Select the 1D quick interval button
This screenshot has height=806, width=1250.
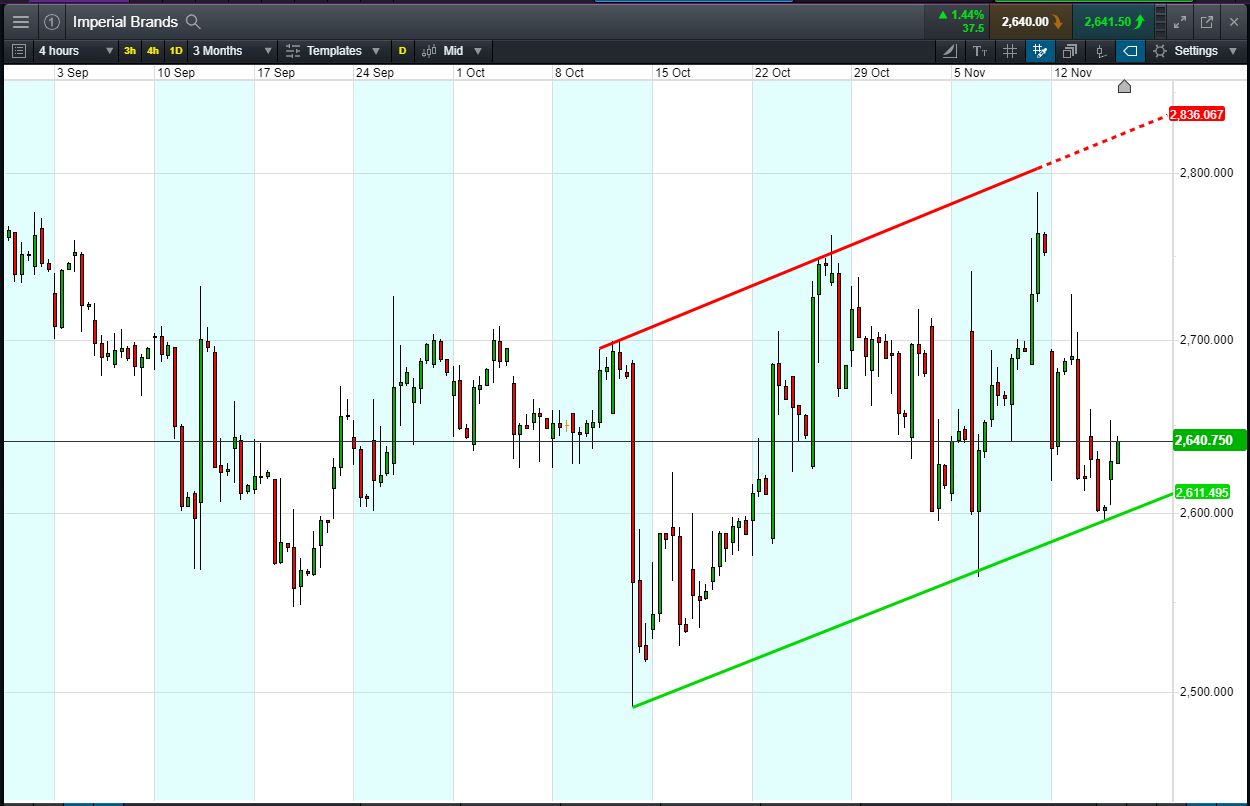[x=176, y=50]
